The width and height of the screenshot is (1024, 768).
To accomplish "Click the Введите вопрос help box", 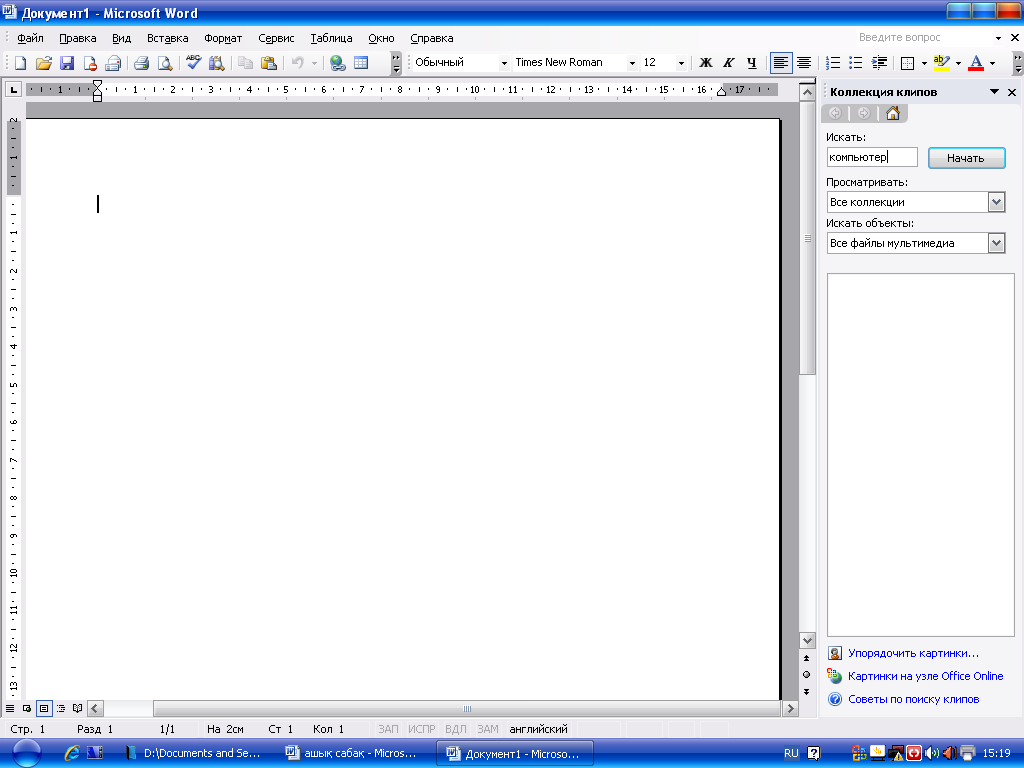I will (924, 38).
